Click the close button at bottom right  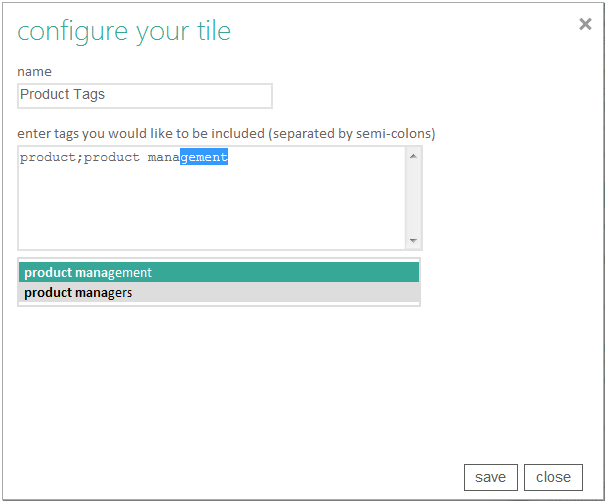coord(553,477)
